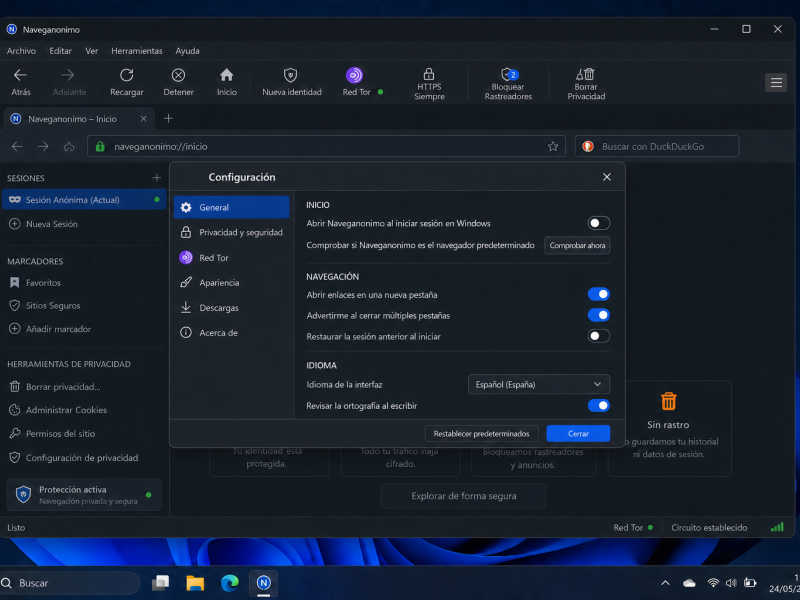Image resolution: width=800 pixels, height=600 pixels.
Task: Click the signal strength bars in status bar
Action: coord(777,527)
